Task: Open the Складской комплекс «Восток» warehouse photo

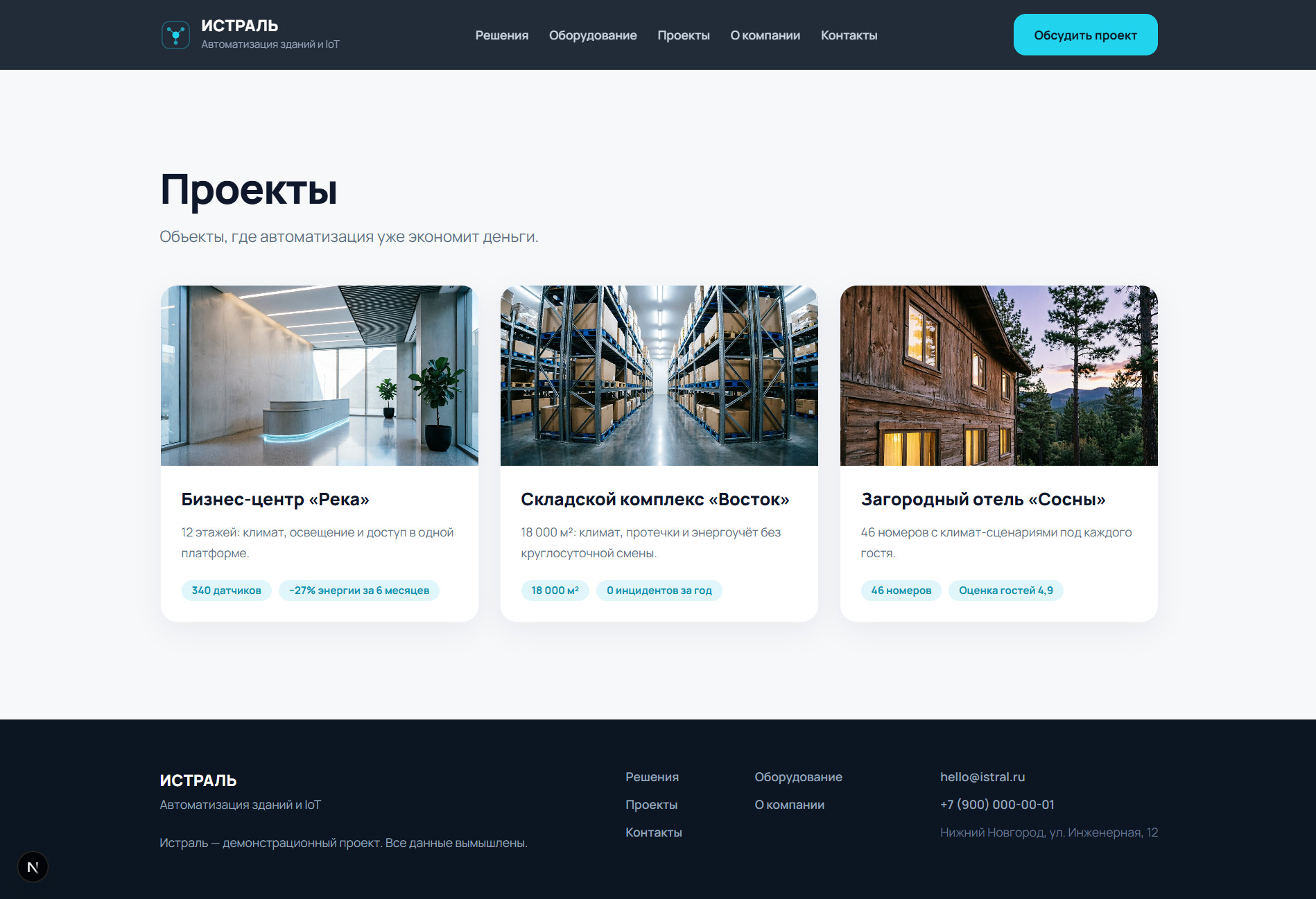Action: (x=659, y=376)
